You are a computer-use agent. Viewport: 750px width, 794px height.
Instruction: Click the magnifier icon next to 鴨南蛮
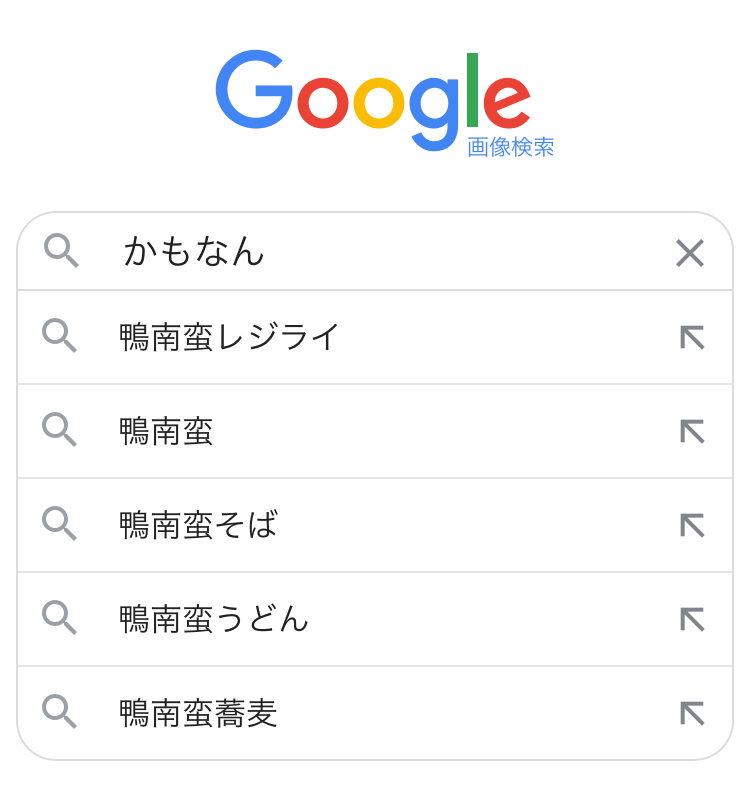(59, 430)
